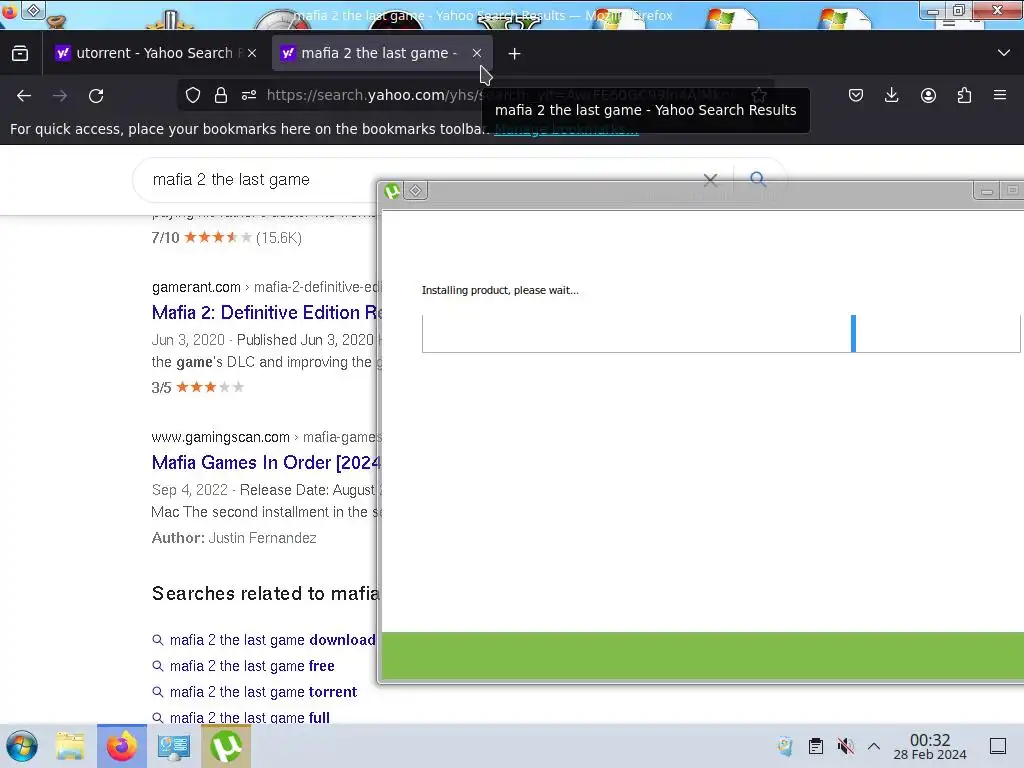This screenshot has height=768, width=1024.
Task: Switch to the utorrent Yahoo Search tab
Action: pyautogui.click(x=155, y=53)
